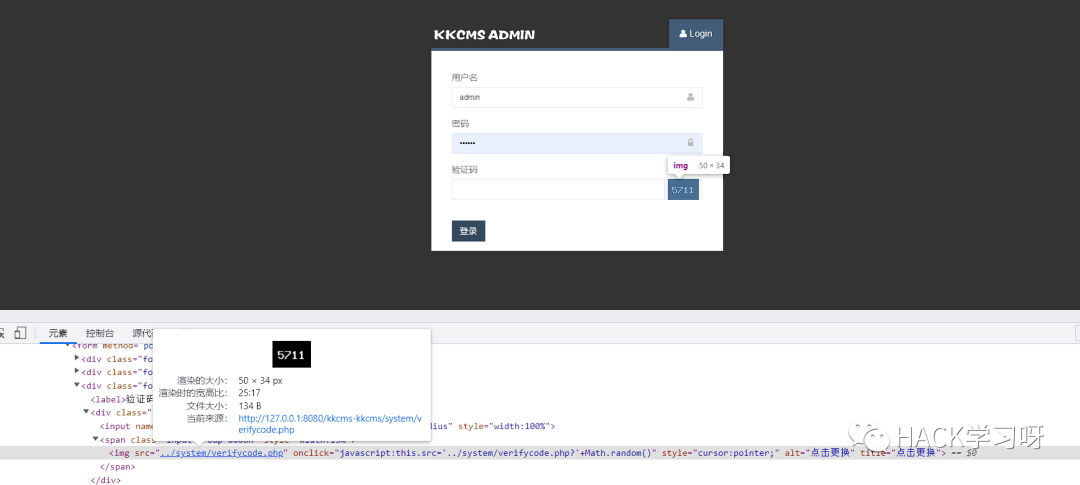
Task: Click the lock icon in the password field
Action: [690, 143]
